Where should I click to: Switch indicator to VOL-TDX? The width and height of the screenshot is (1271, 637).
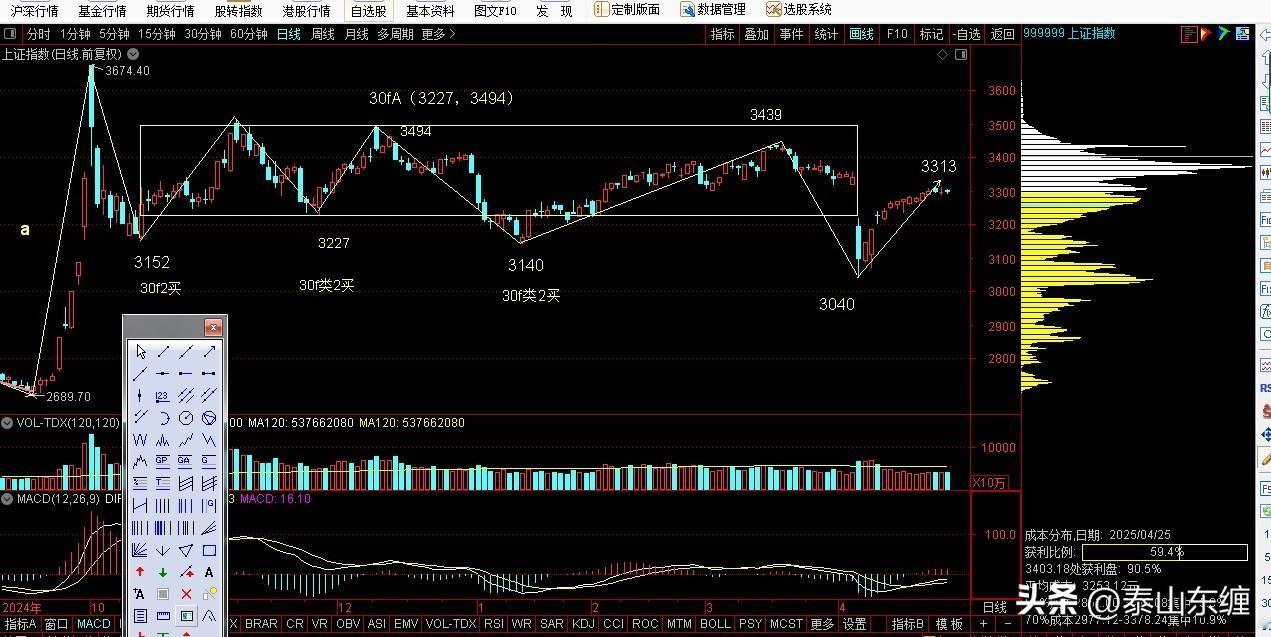coord(450,624)
